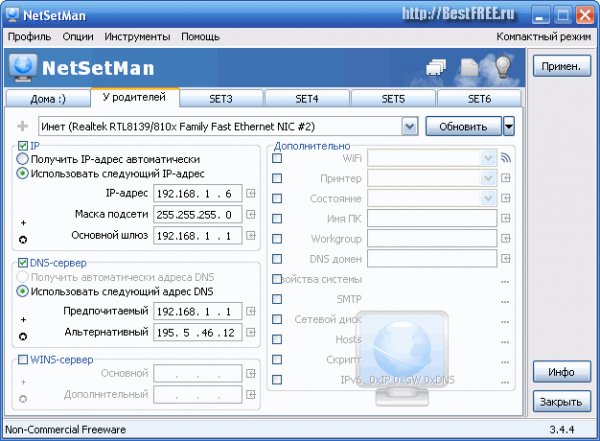This screenshot has width=600, height=441.
Task: Click the arrow icon beside Имя ПК field
Action: [x=506, y=218]
